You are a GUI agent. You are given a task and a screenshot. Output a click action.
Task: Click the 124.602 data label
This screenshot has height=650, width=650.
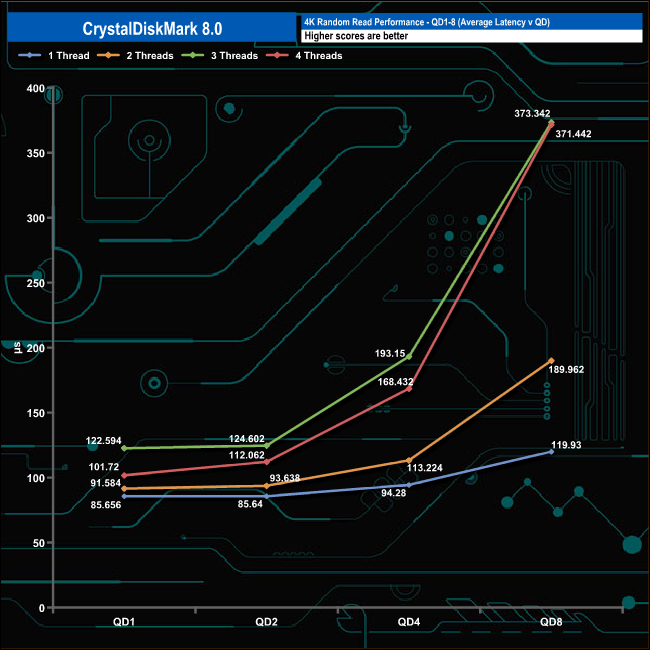(247, 439)
